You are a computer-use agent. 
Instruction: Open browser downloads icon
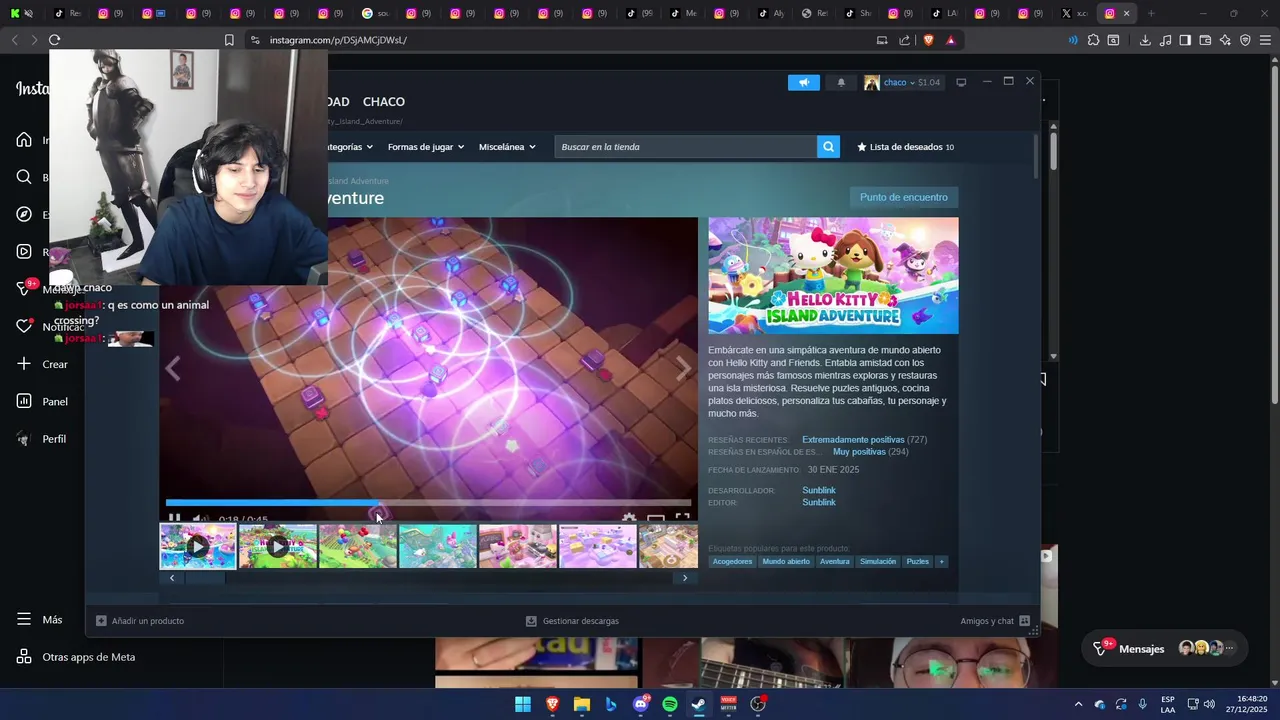coord(1145,40)
